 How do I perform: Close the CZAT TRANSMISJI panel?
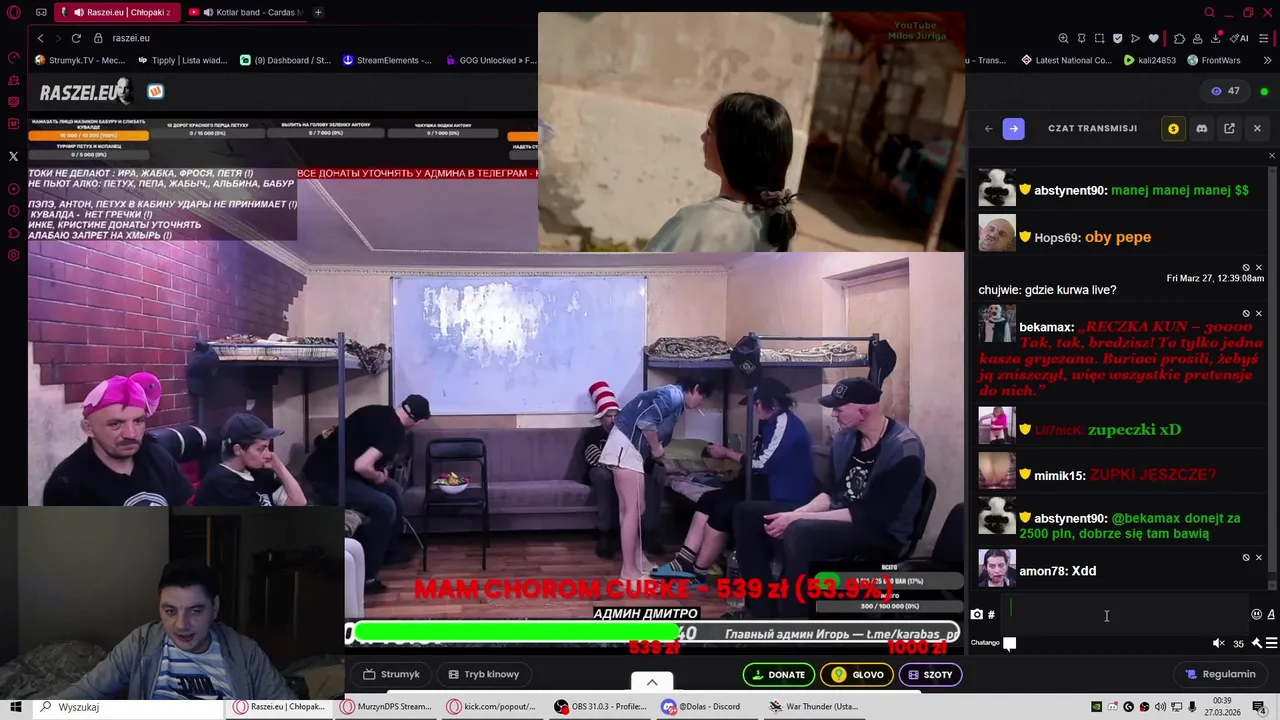coord(1257,128)
